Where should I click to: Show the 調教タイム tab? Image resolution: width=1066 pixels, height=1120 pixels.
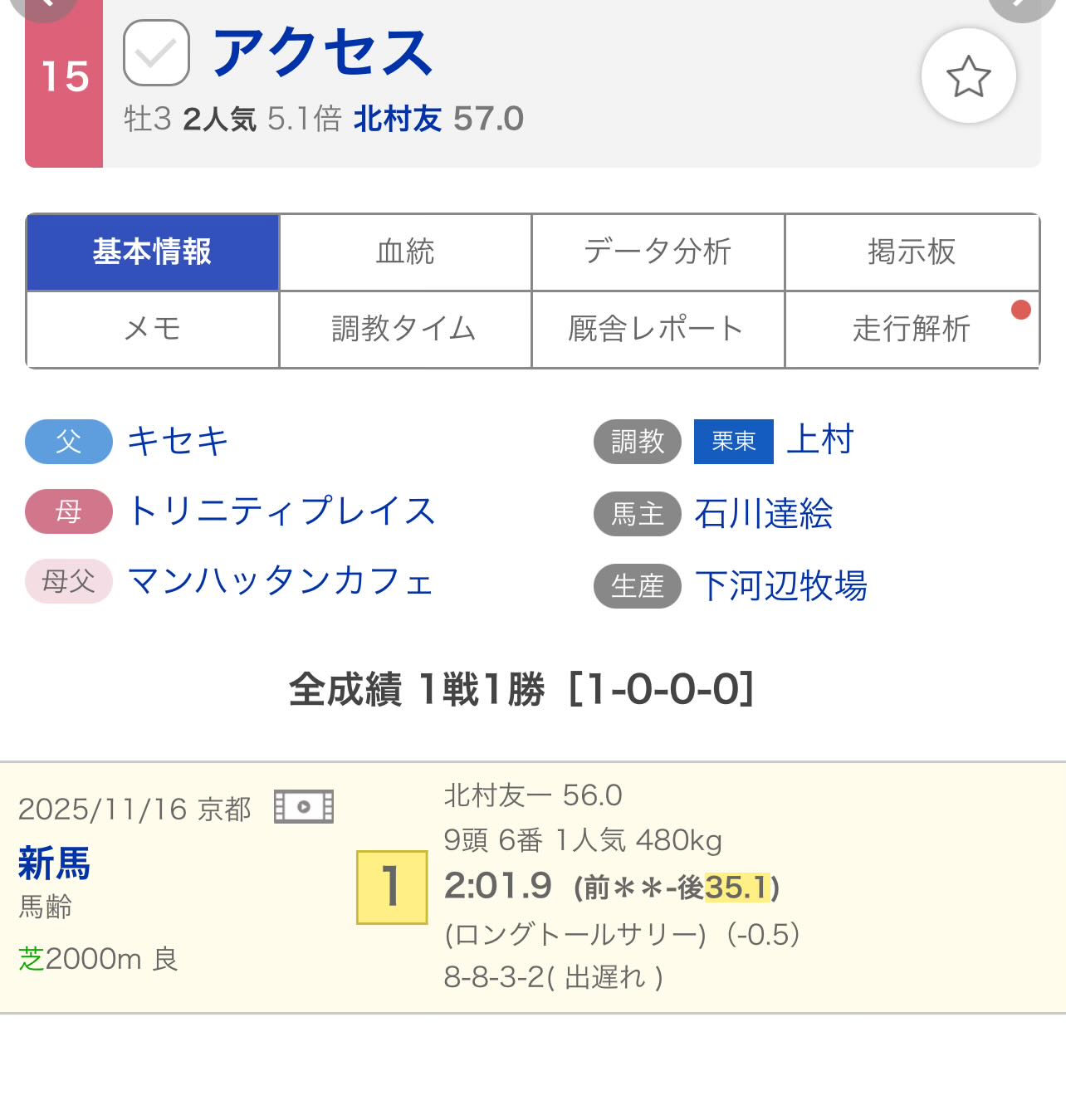(405, 329)
